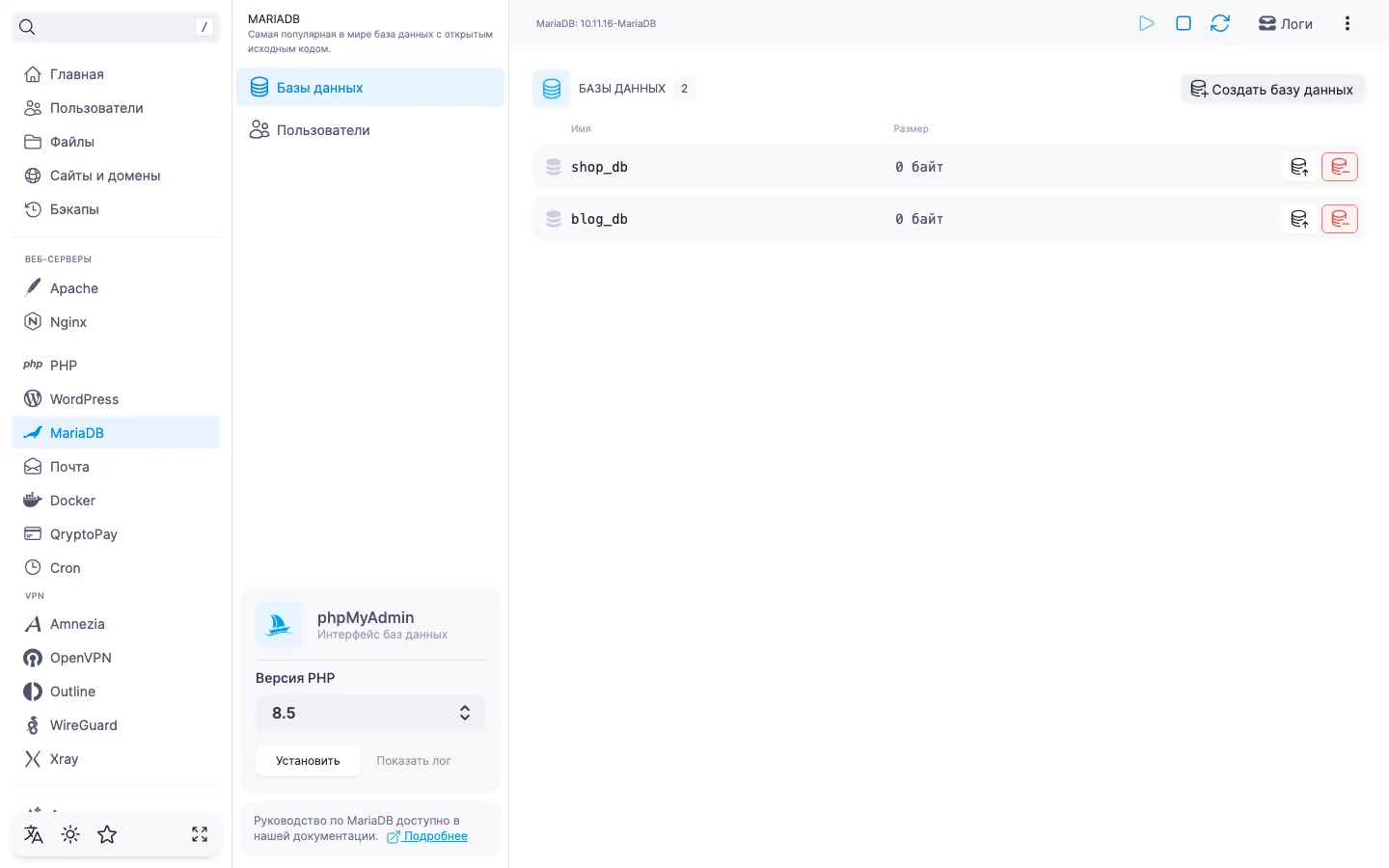The height and width of the screenshot is (868, 1389).
Task: Click the phpMyAdmin sailboat logo
Action: pyautogui.click(x=279, y=625)
